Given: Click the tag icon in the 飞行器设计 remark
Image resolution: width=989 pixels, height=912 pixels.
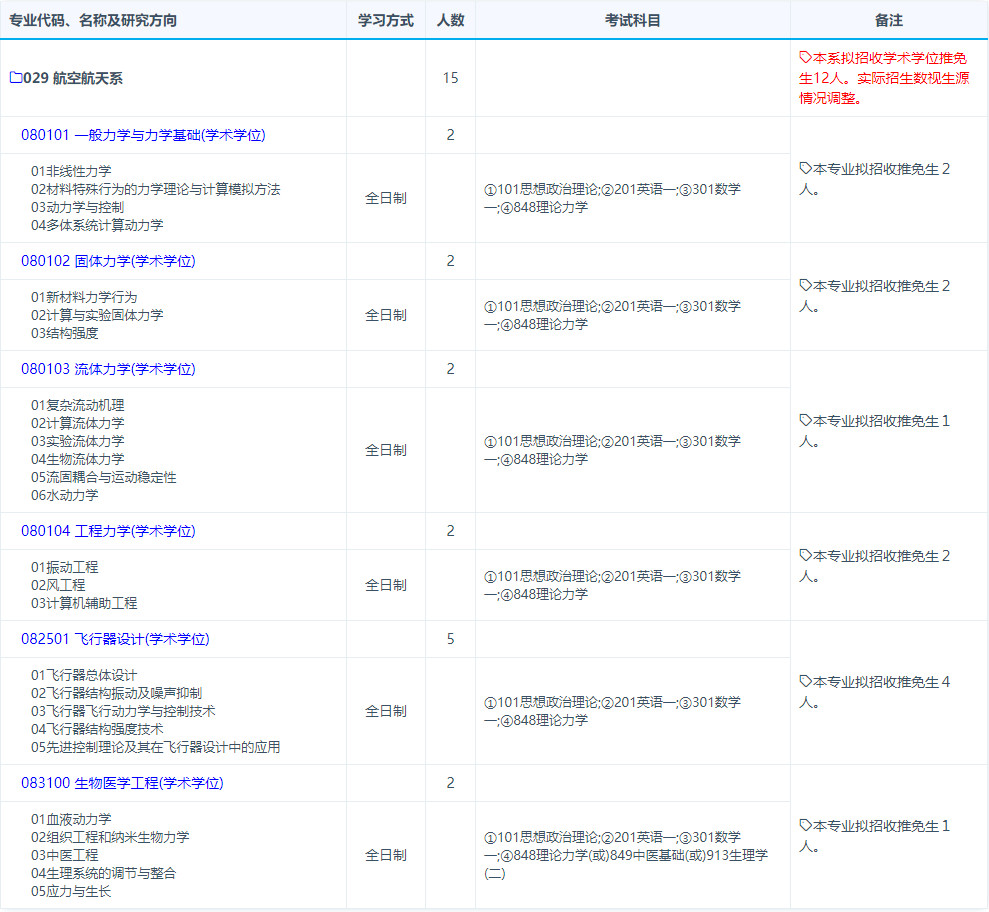Looking at the screenshot, I should [x=805, y=681].
